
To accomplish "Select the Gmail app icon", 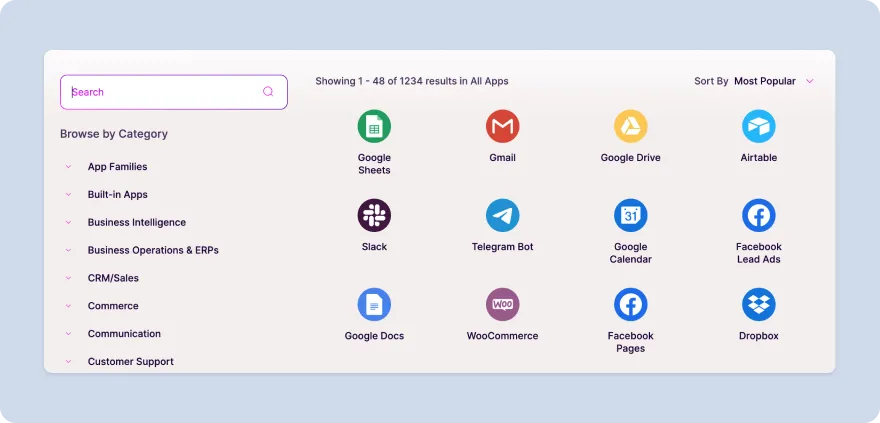I will click(502, 127).
